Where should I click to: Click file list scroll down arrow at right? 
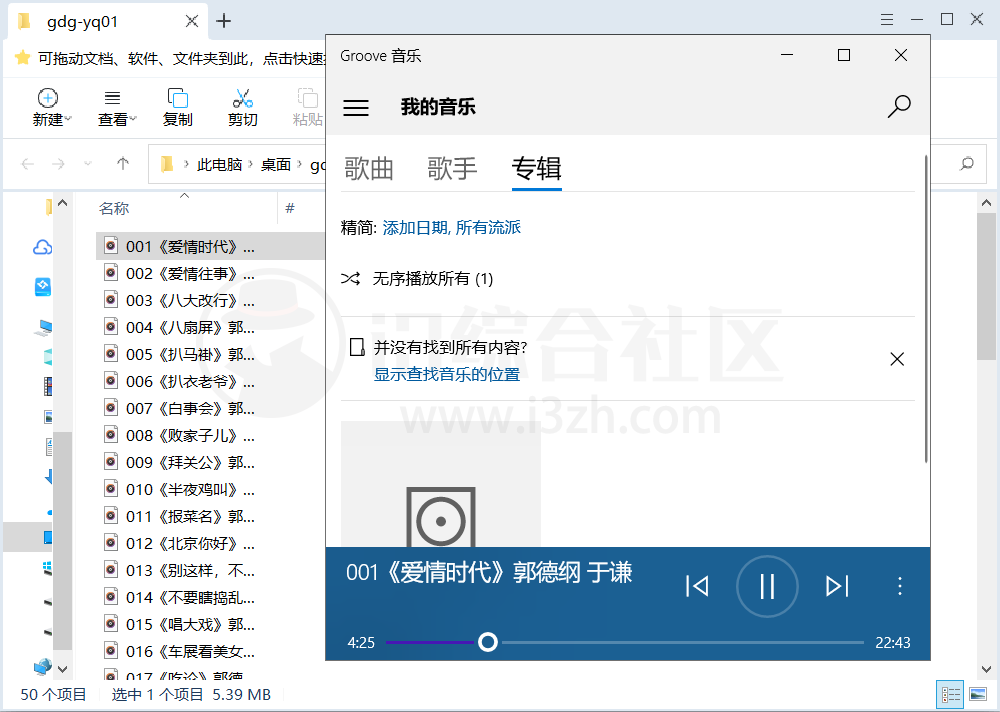pos(986,669)
